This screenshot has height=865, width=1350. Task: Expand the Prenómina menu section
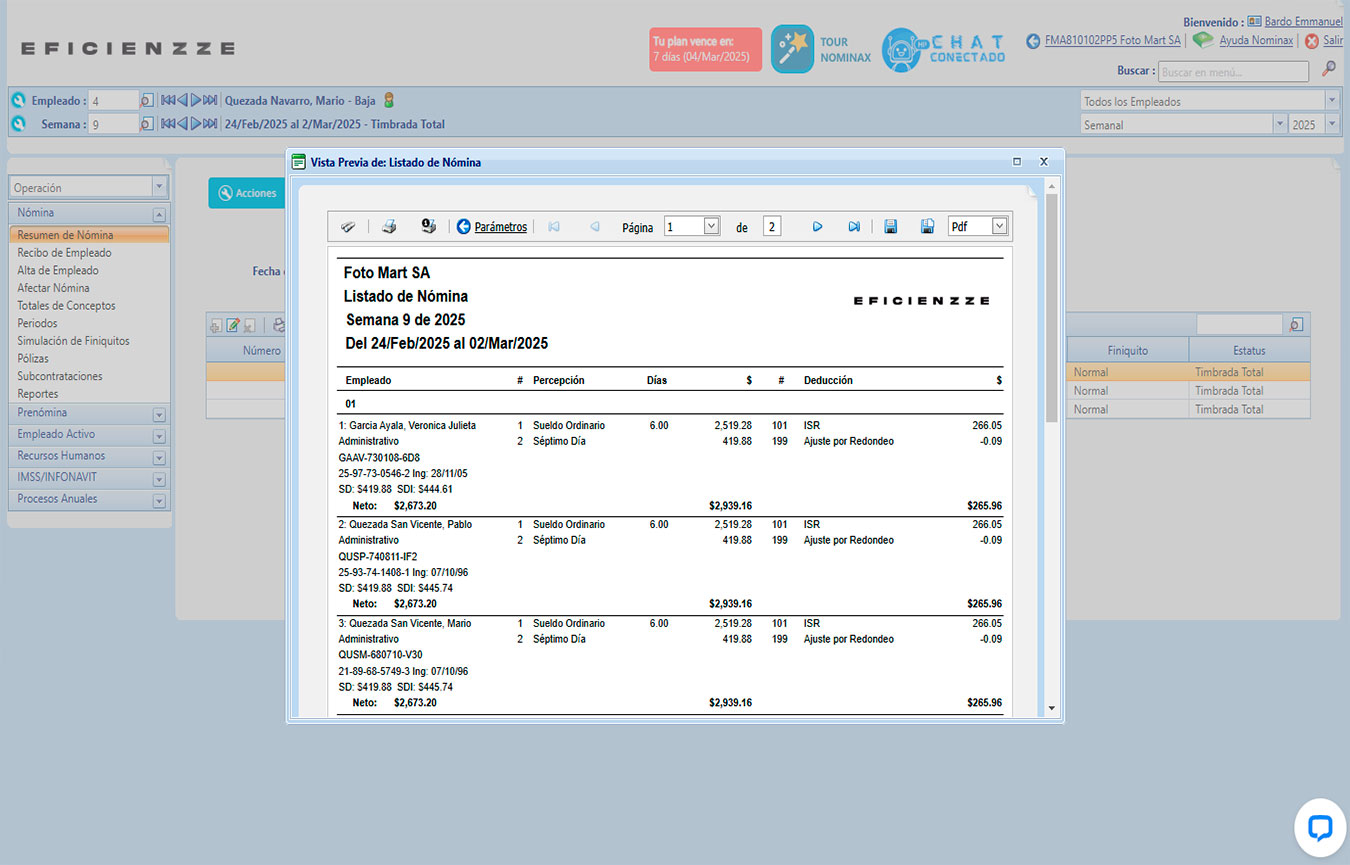pyautogui.click(x=159, y=413)
